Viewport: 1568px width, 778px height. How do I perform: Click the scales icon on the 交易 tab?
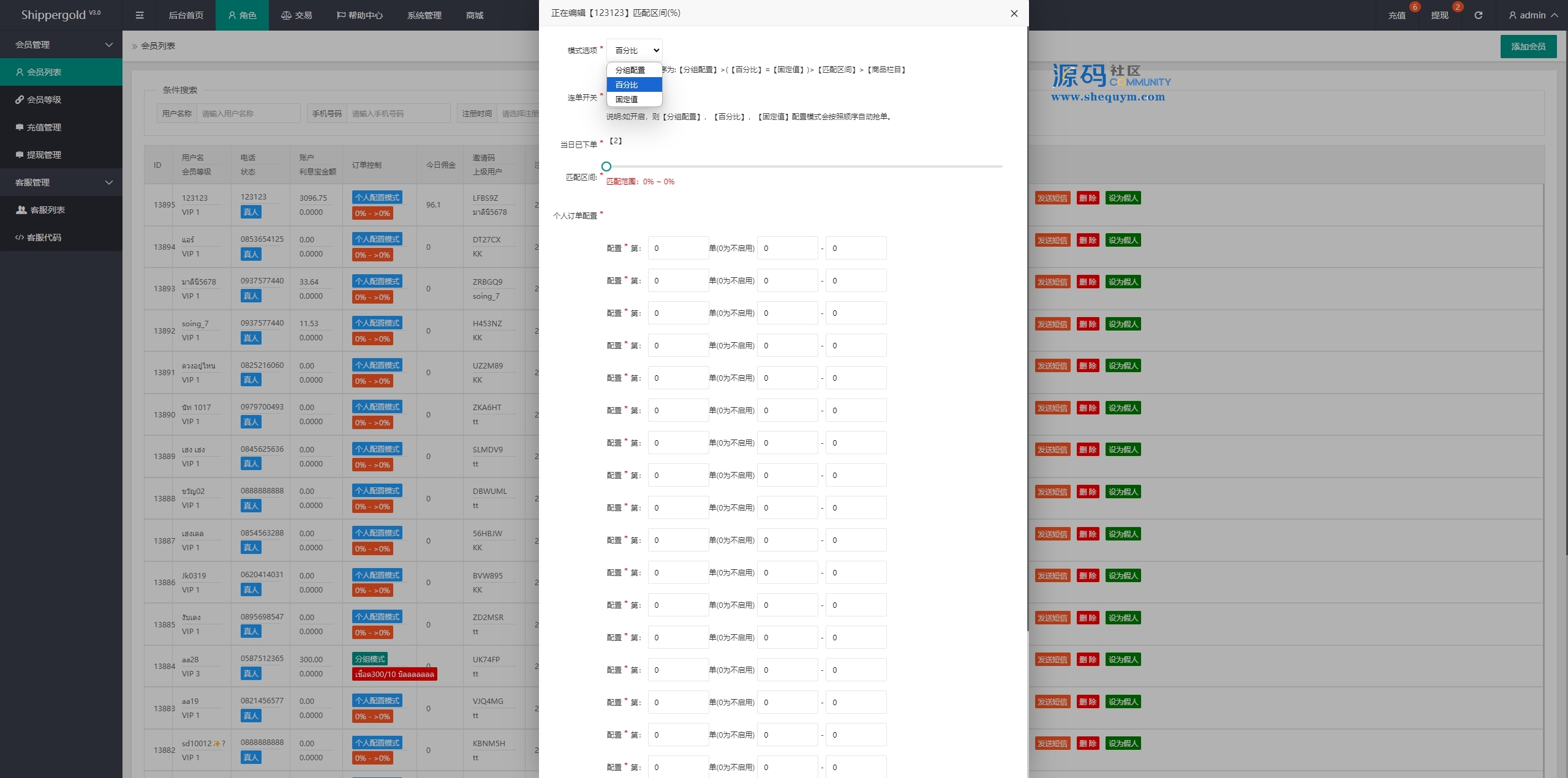[286, 15]
